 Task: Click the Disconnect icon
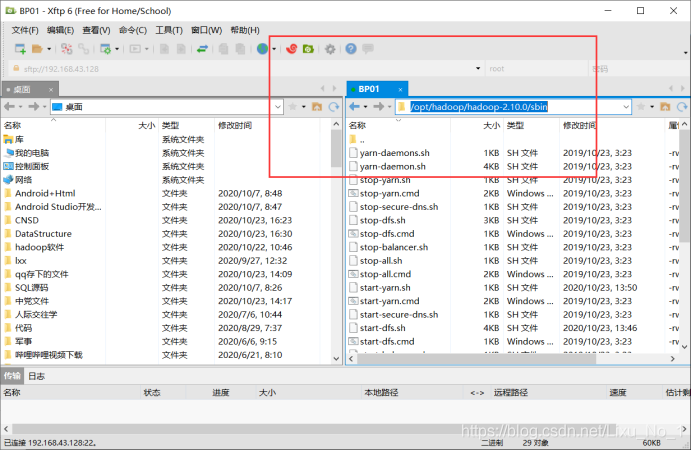67,49
